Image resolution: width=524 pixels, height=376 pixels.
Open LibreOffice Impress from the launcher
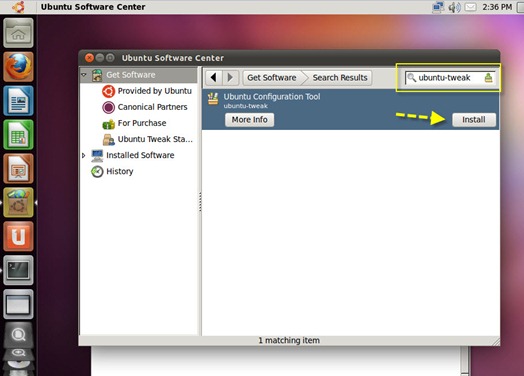(18, 168)
